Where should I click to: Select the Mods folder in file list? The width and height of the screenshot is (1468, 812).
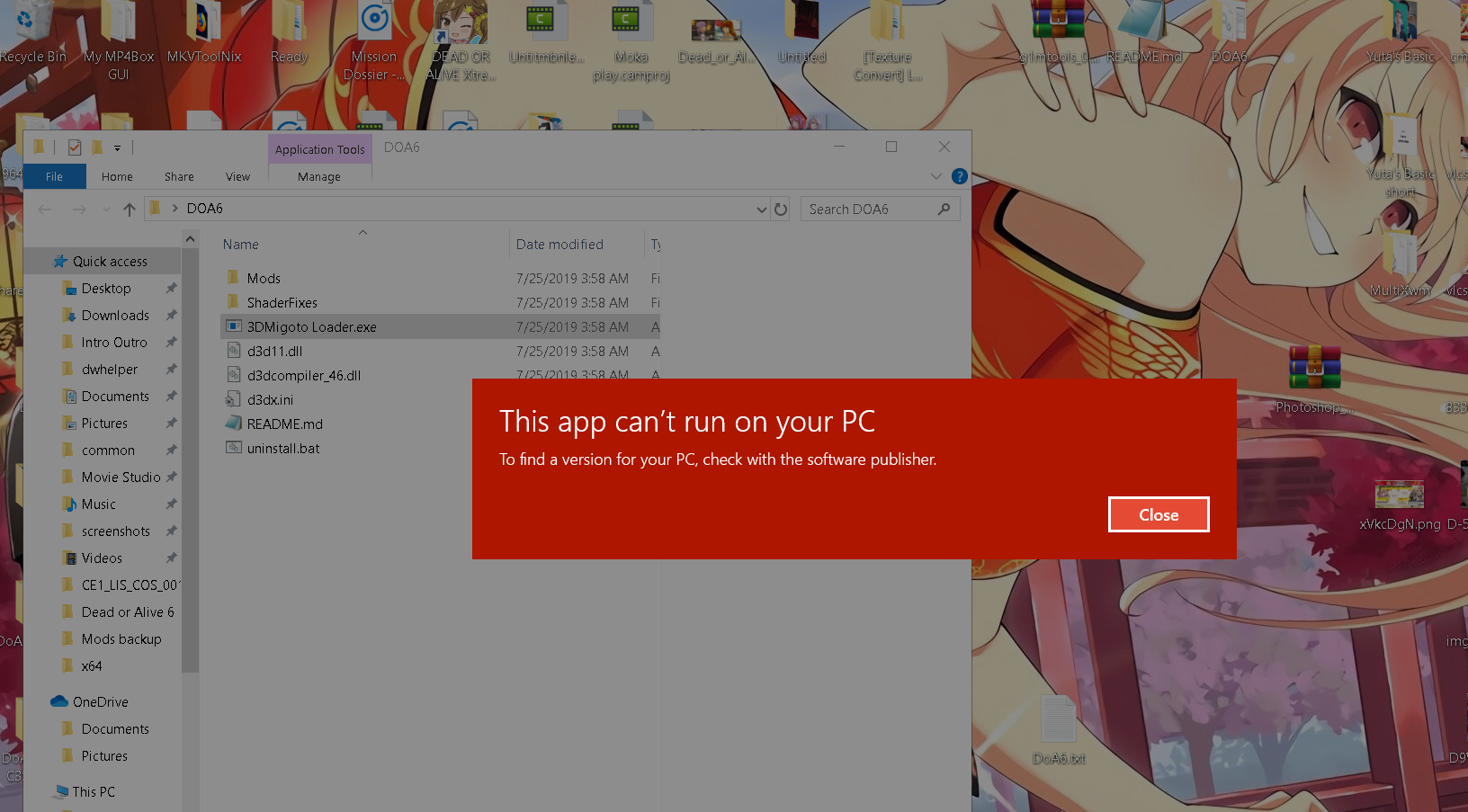pos(264,278)
